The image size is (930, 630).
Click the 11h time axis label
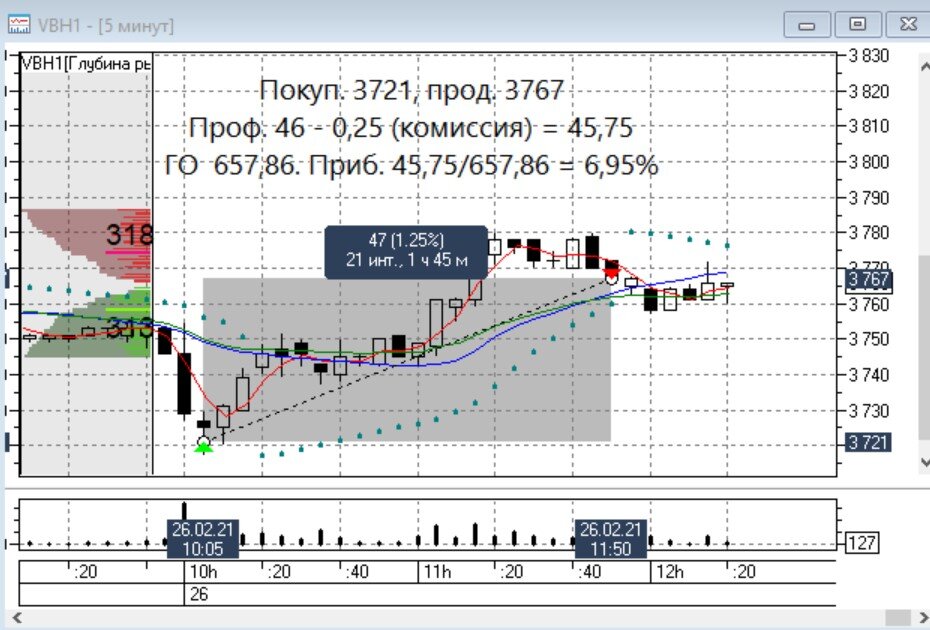click(437, 572)
